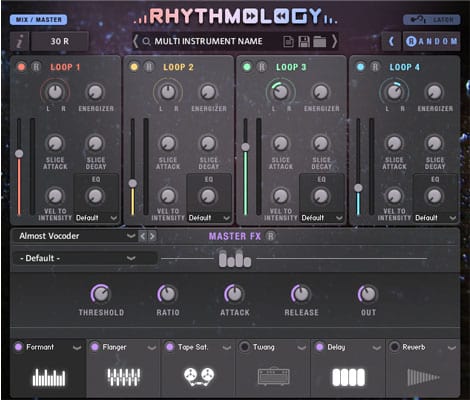Click the Loop 2 volume fader
This screenshot has height=400, width=470.
click(133, 183)
